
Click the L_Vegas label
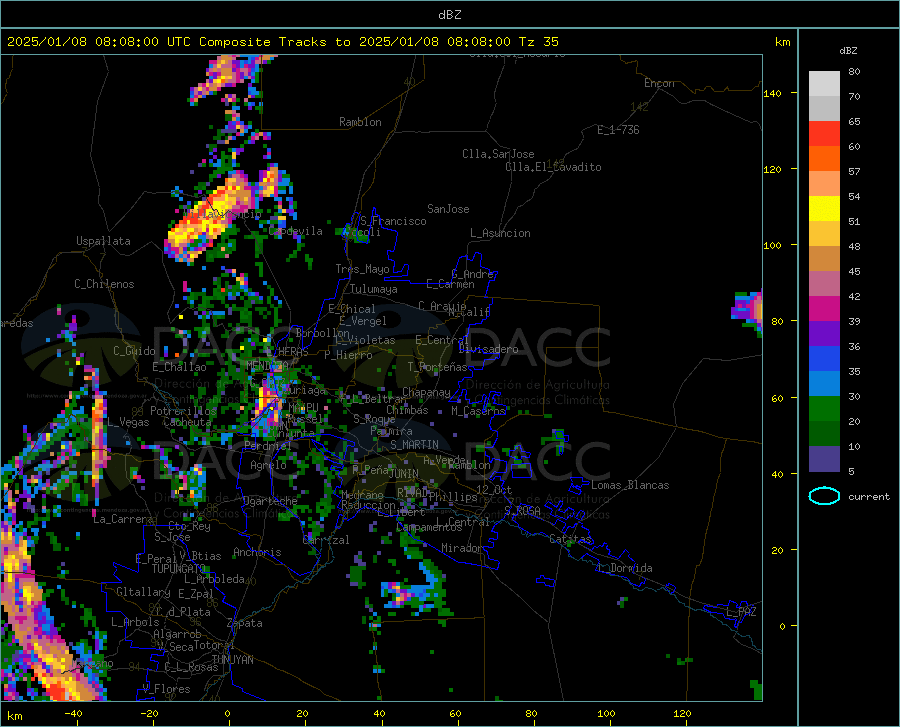(128, 422)
